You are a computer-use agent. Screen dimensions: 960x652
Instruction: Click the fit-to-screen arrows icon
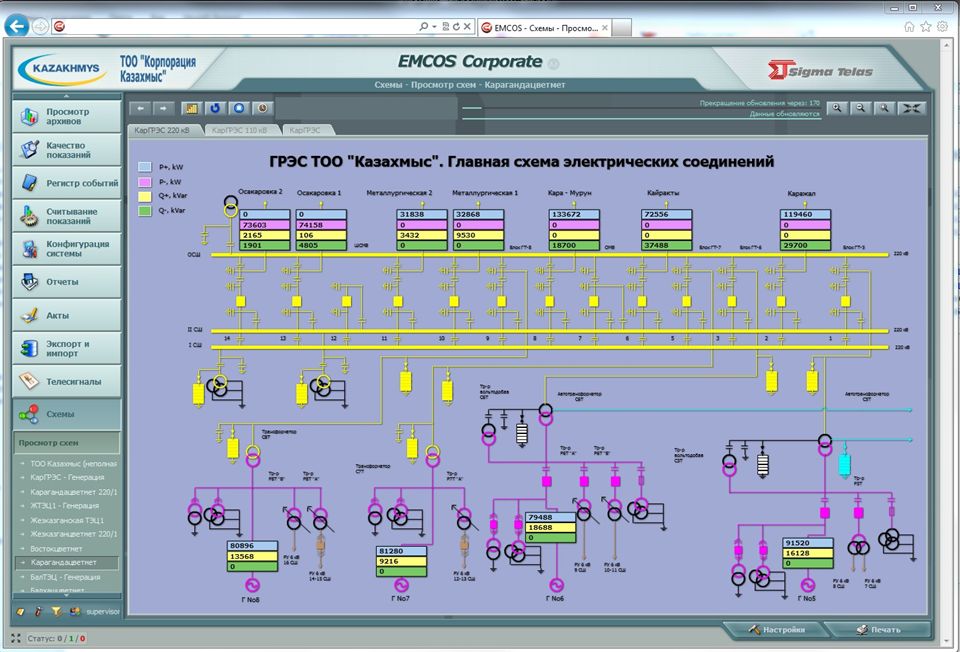911,108
